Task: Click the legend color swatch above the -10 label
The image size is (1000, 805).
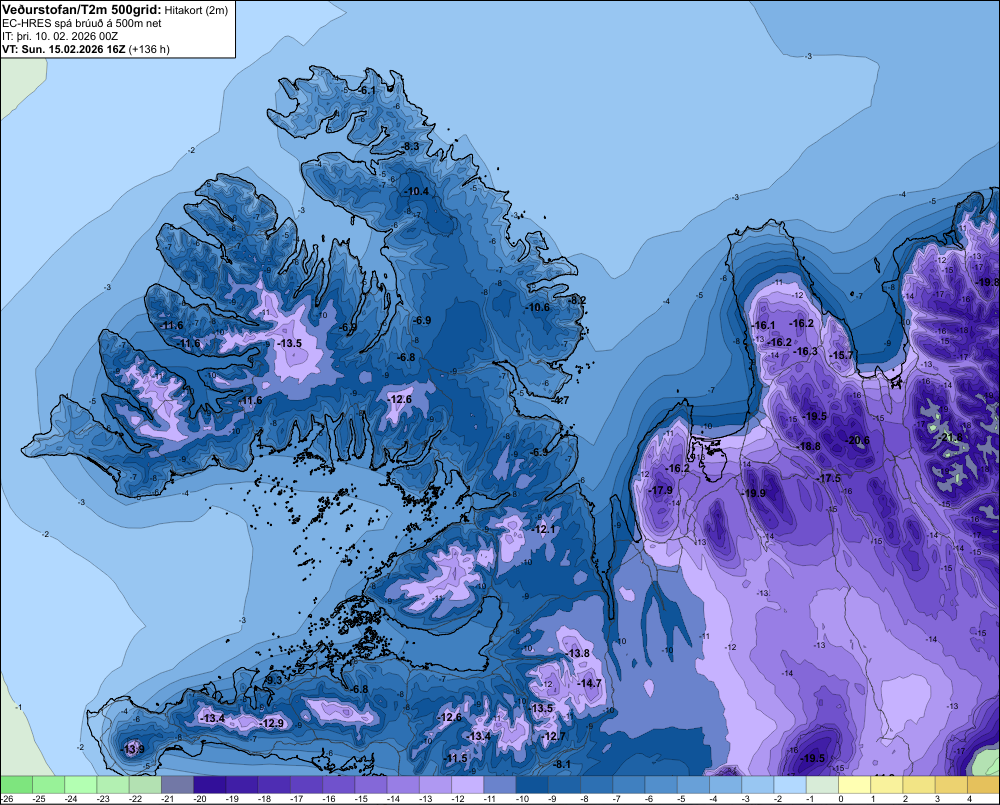Action: click(x=531, y=784)
